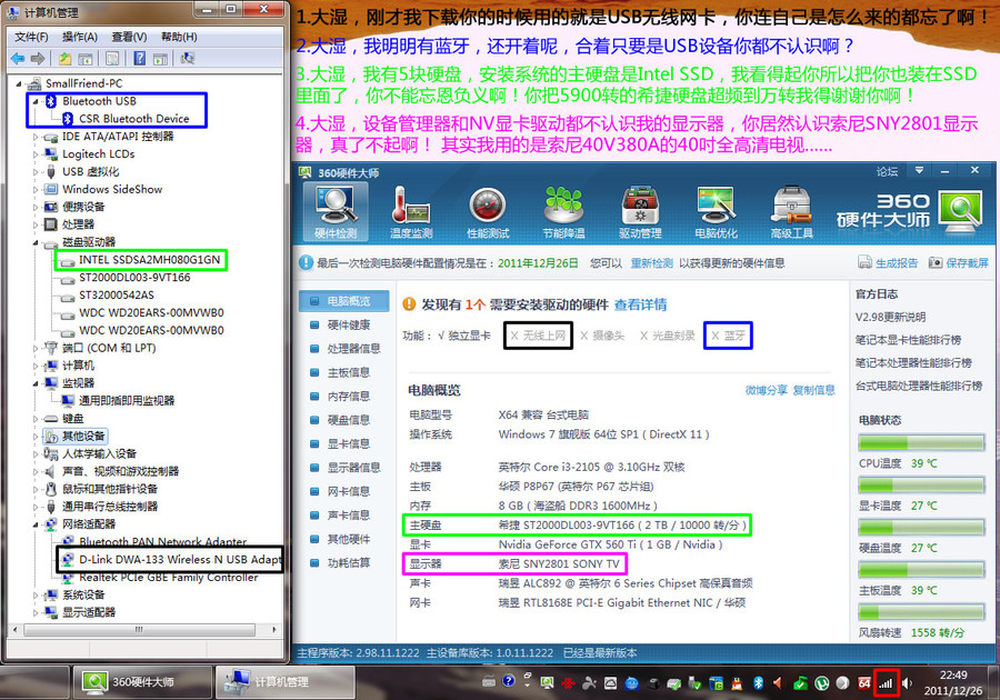1000x700 pixels.
Task: Select Realtek PCIe GBE Family Controller
Action: coord(168,578)
